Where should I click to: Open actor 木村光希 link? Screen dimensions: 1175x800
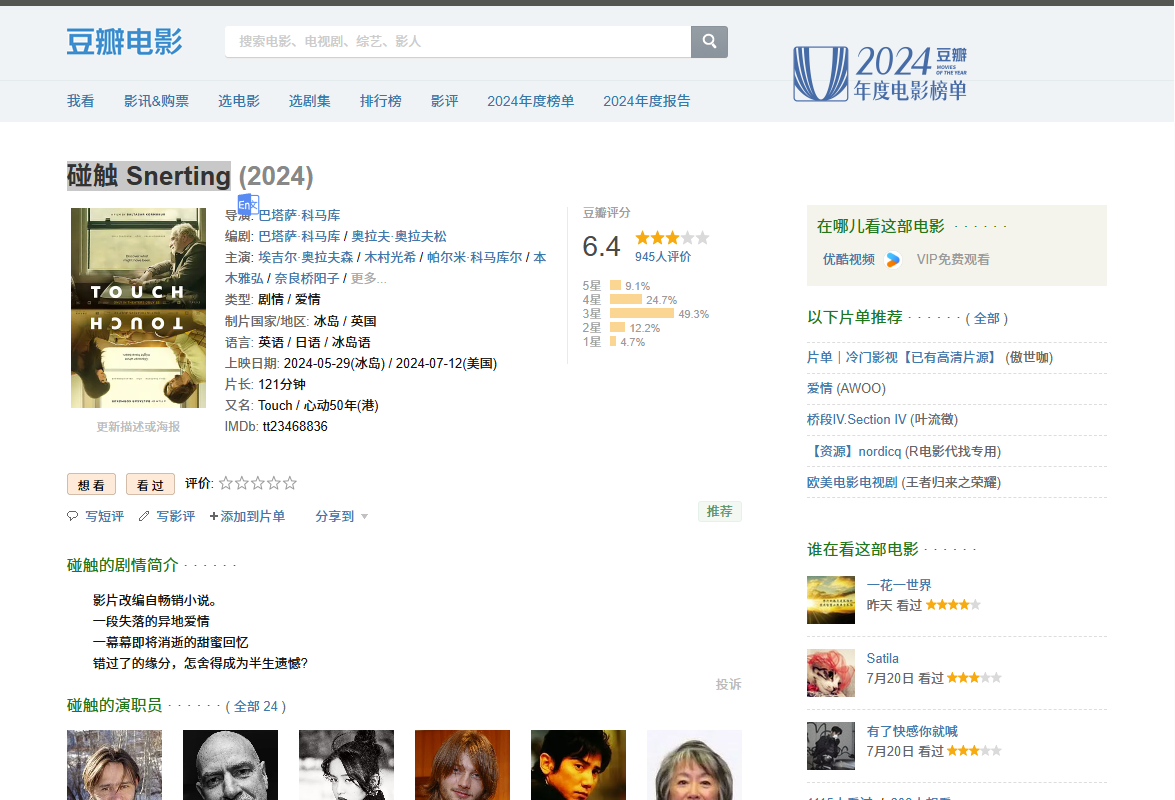390,257
